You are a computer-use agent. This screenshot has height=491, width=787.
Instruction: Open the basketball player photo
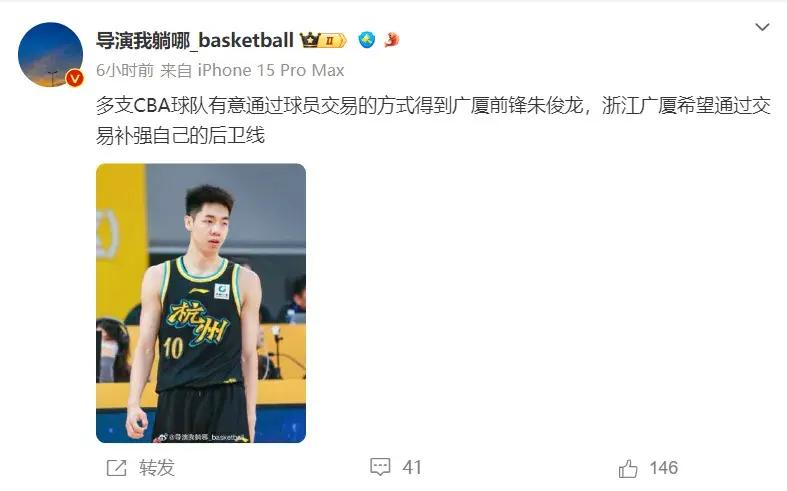coord(201,303)
